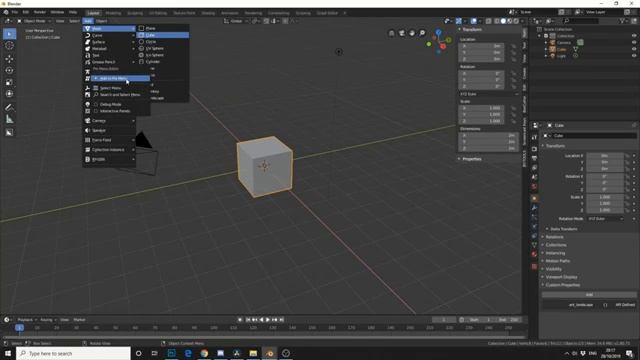640x360 pixels.
Task: Expand the Relations panel
Action: [x=554, y=237]
